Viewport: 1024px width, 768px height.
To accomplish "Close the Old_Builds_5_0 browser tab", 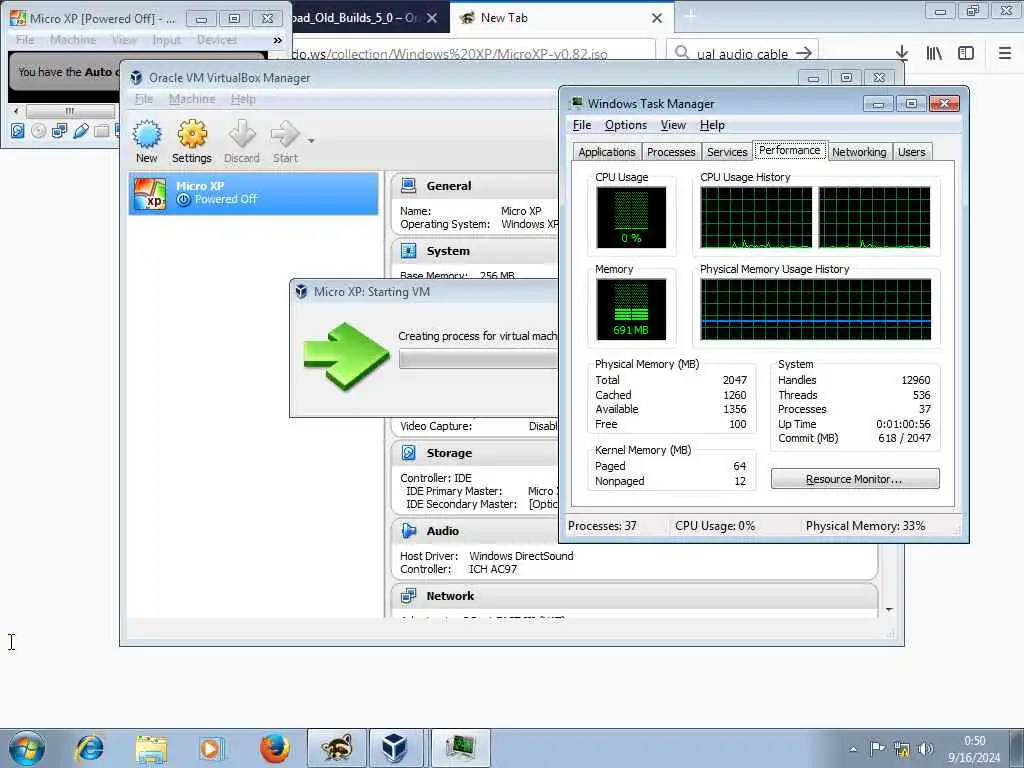I will pyautogui.click(x=432, y=18).
